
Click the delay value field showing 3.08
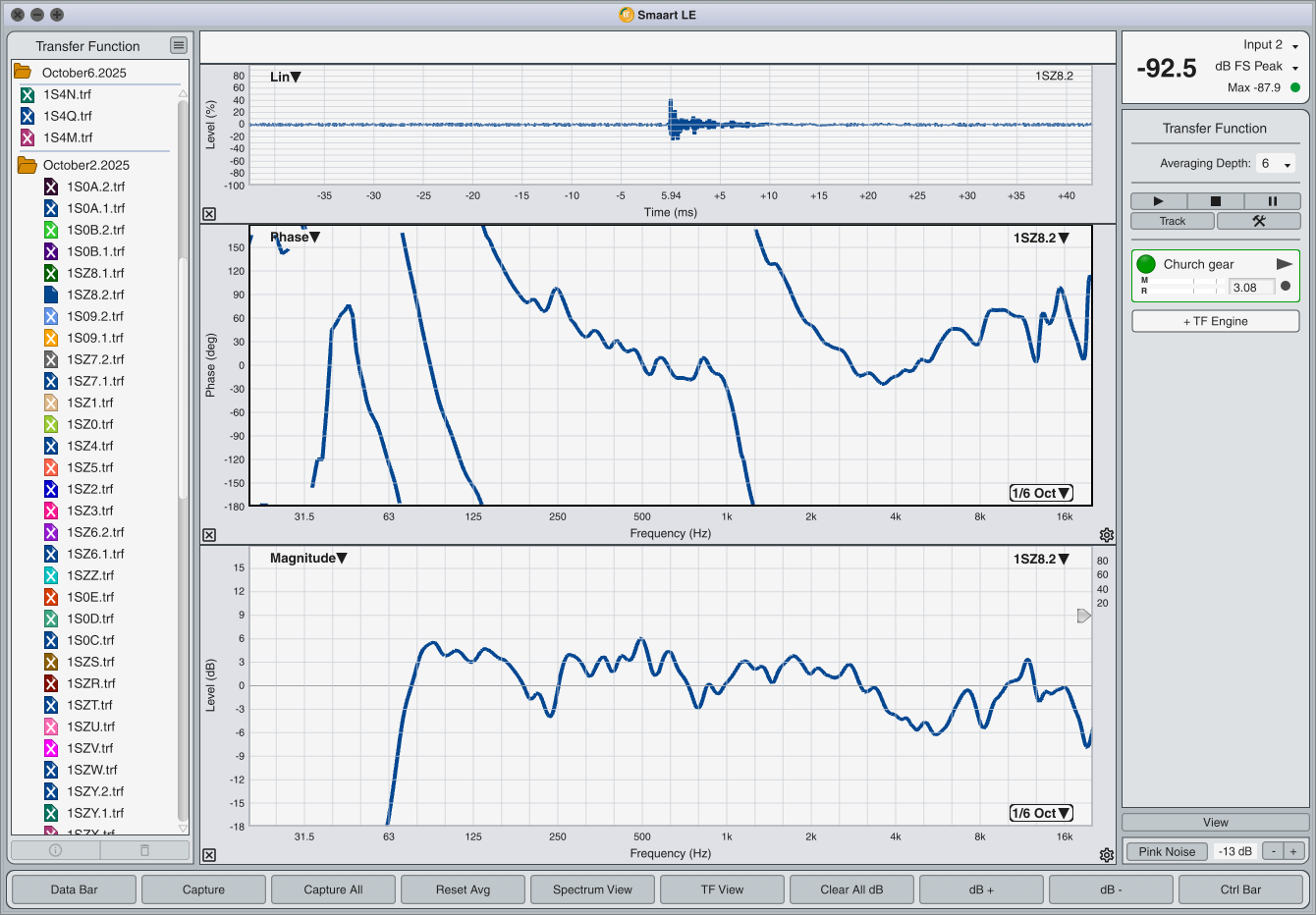1251,288
